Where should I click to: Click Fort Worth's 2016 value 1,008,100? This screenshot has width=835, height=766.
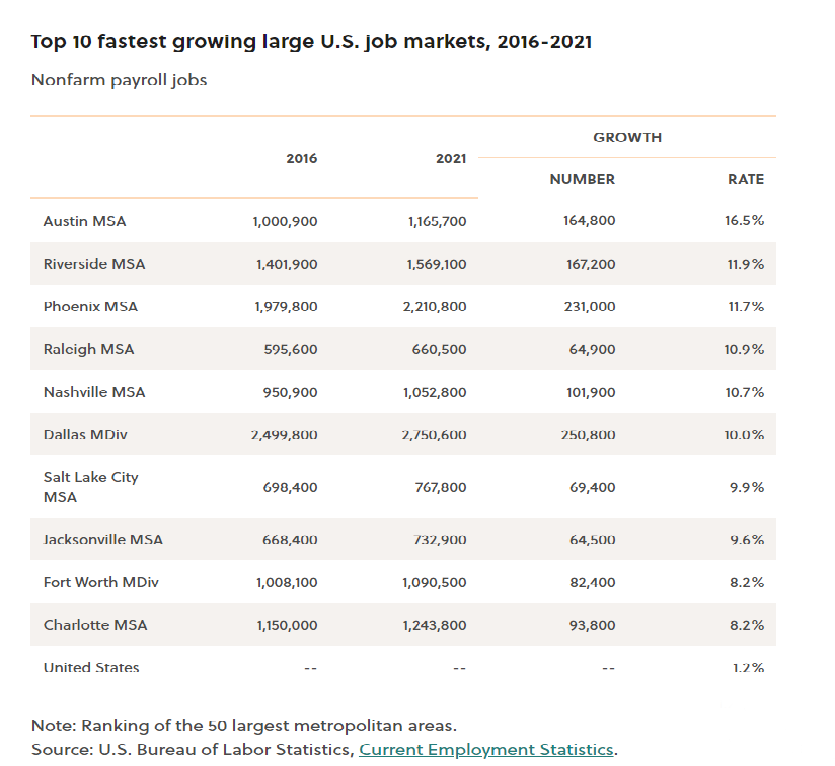(x=286, y=583)
